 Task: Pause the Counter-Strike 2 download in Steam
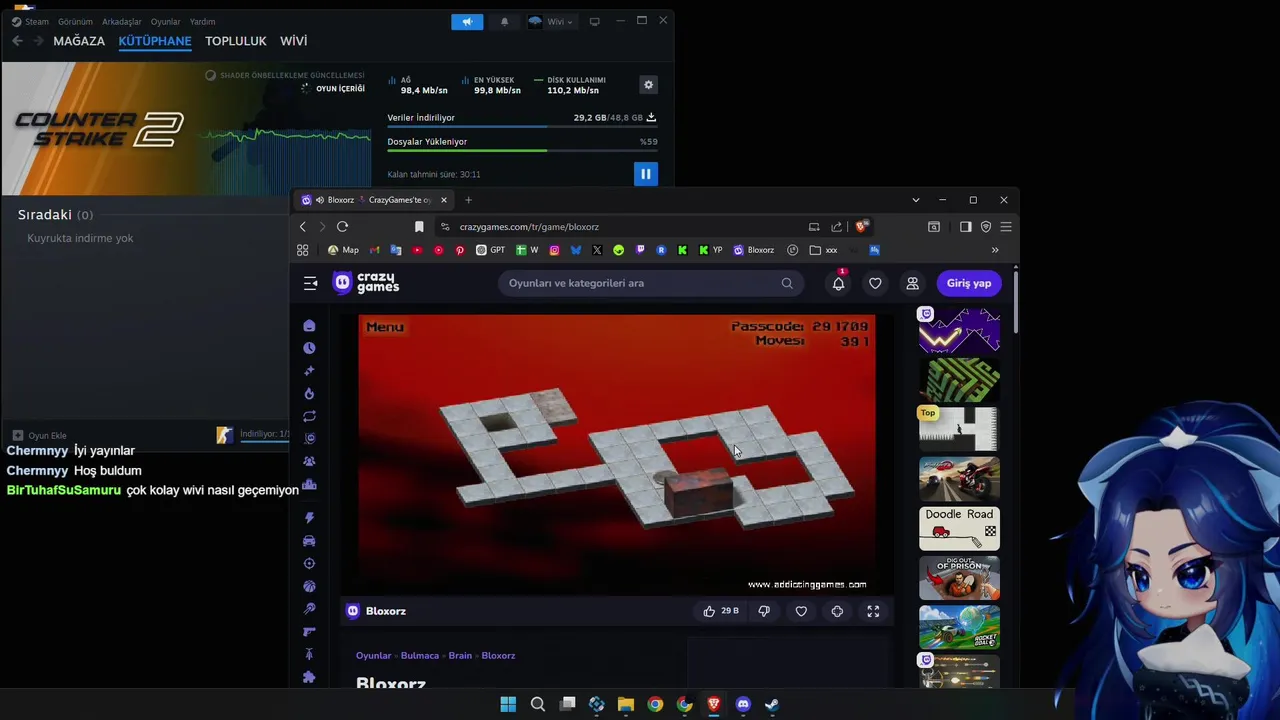pos(646,174)
